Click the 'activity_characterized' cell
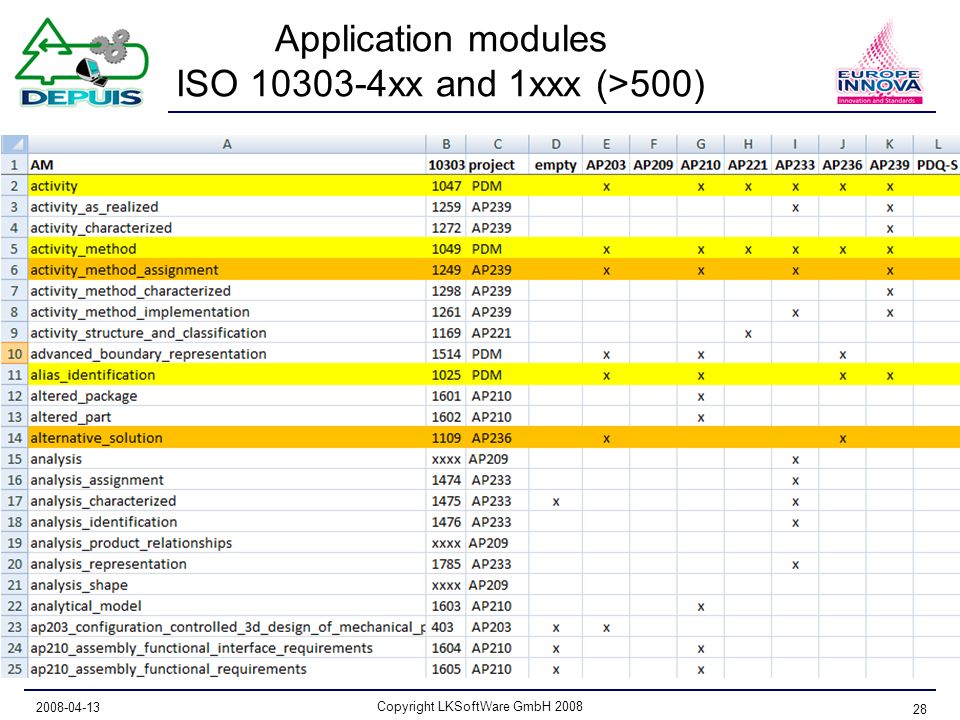960x720 pixels. tap(227, 228)
